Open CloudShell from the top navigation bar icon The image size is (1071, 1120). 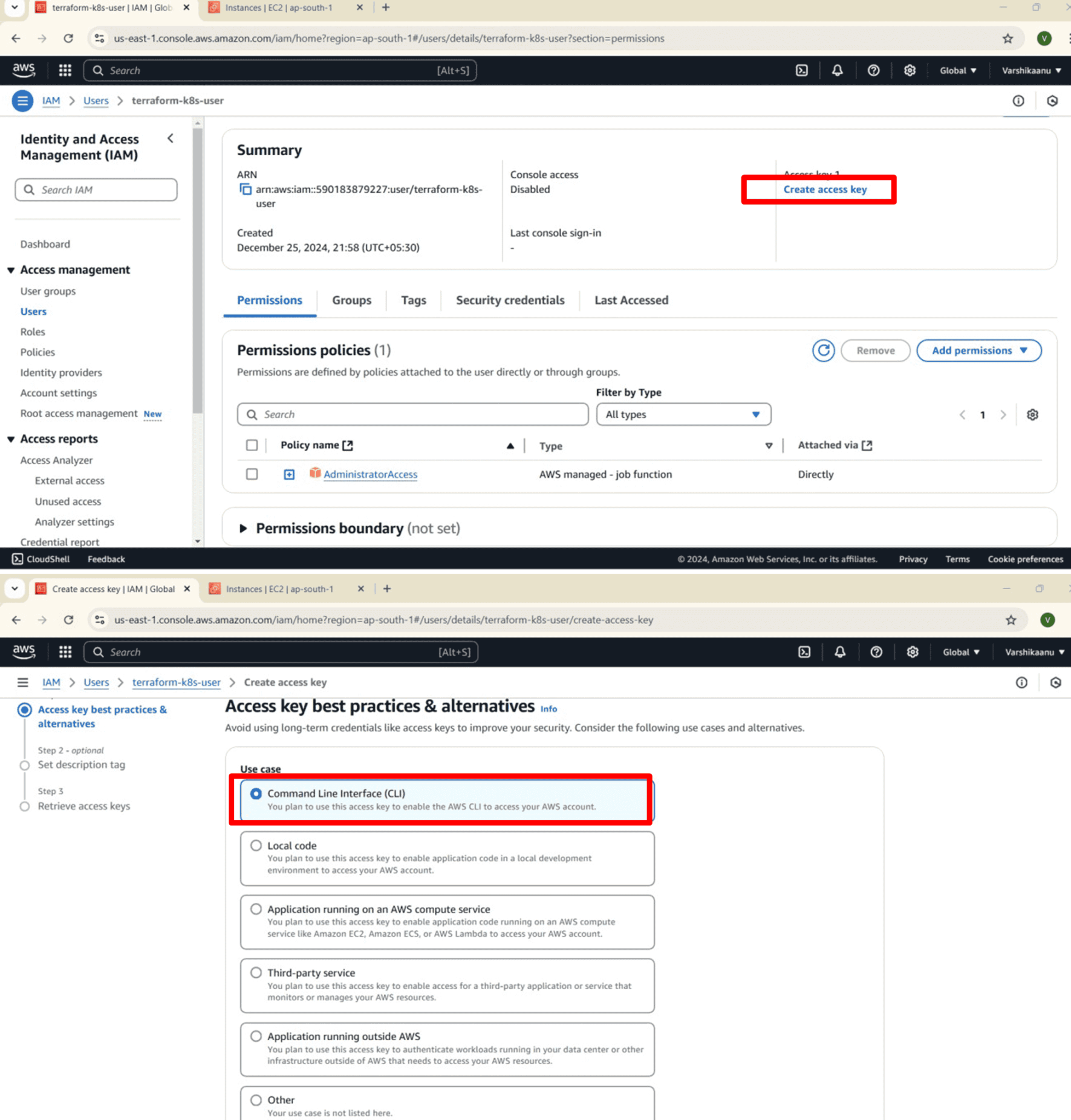801,70
